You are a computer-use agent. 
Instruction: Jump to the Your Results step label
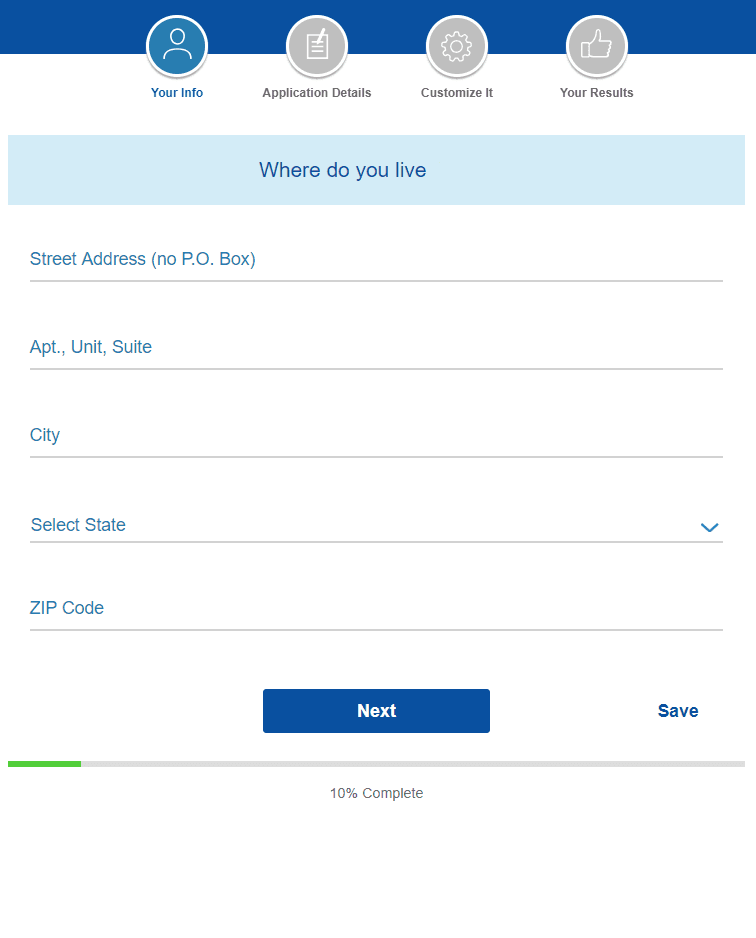(597, 93)
